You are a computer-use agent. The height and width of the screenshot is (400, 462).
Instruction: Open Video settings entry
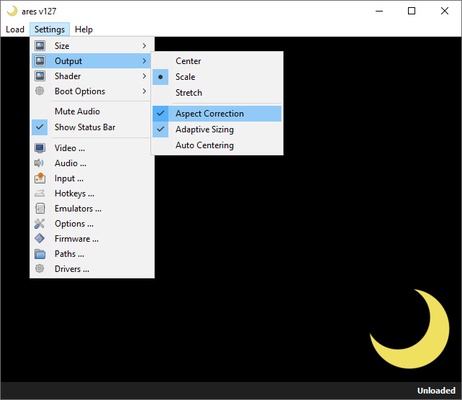91,148
